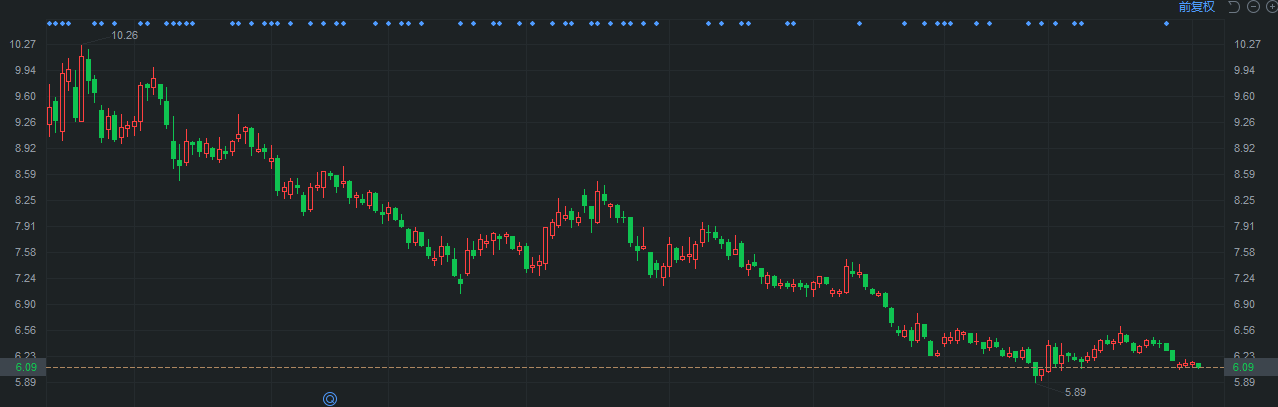Click the 9.26 label on left price axis
Screen dimensions: 1278x407
[24, 122]
